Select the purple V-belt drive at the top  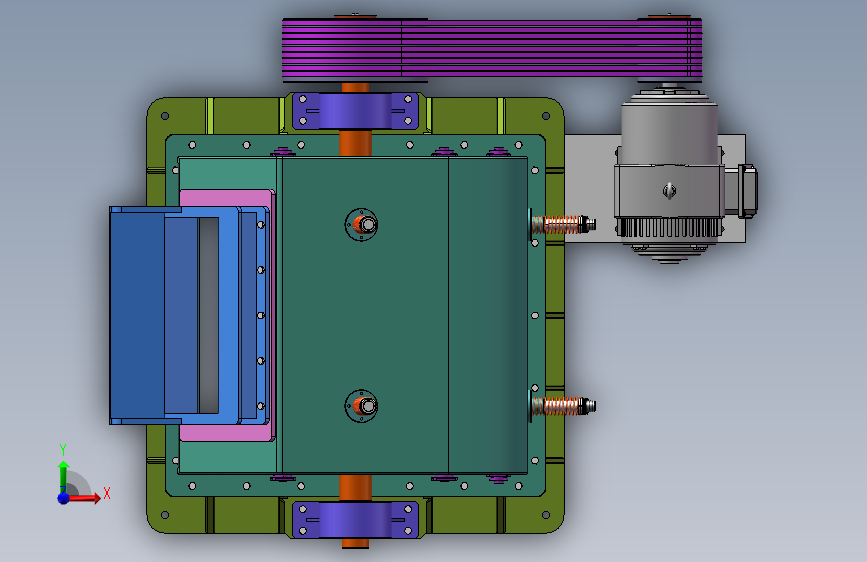pos(492,50)
